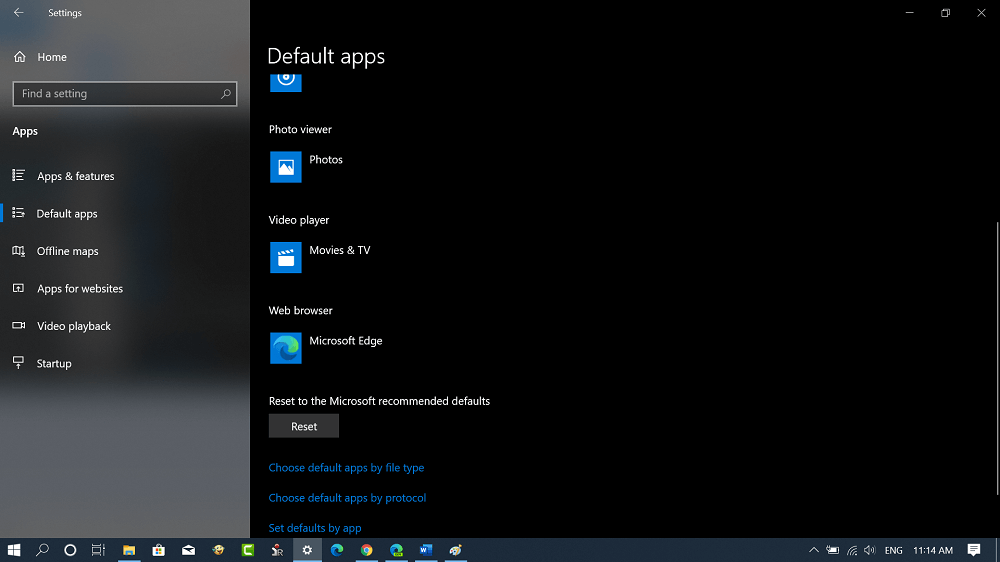This screenshot has width=1000, height=562.
Task: Open the volume control icon
Action: 870,550
